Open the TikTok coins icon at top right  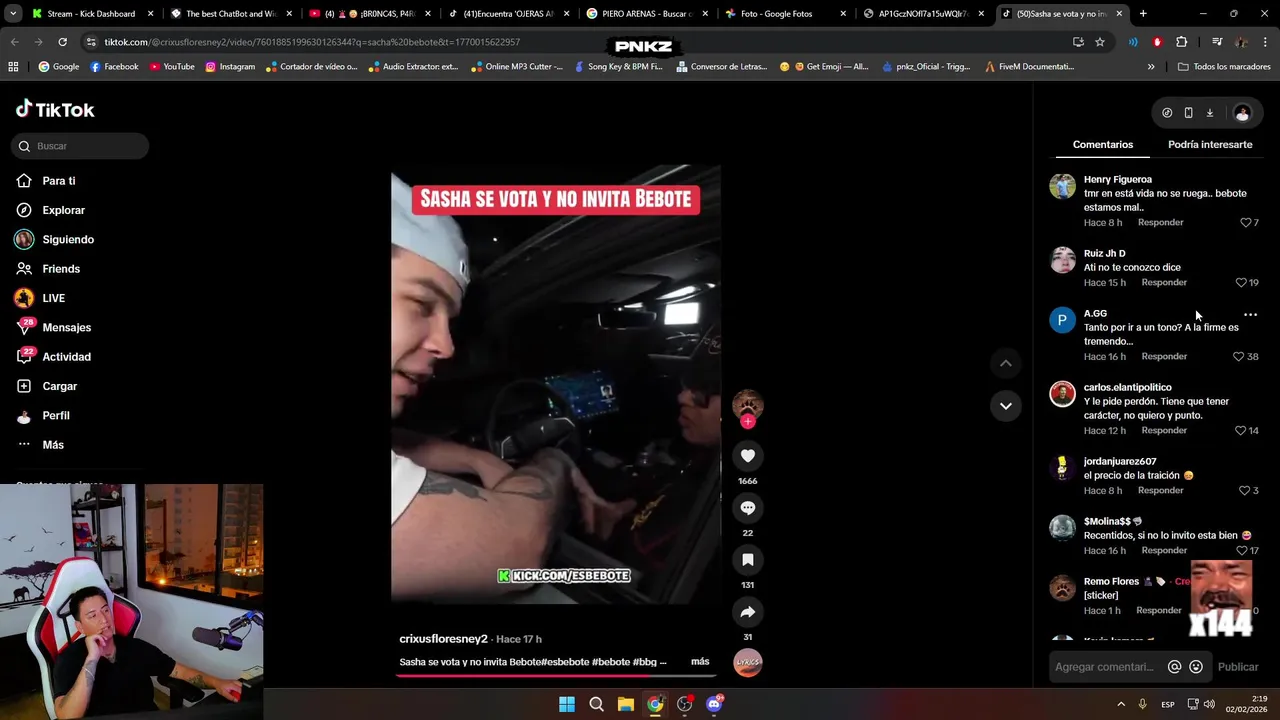point(1167,113)
